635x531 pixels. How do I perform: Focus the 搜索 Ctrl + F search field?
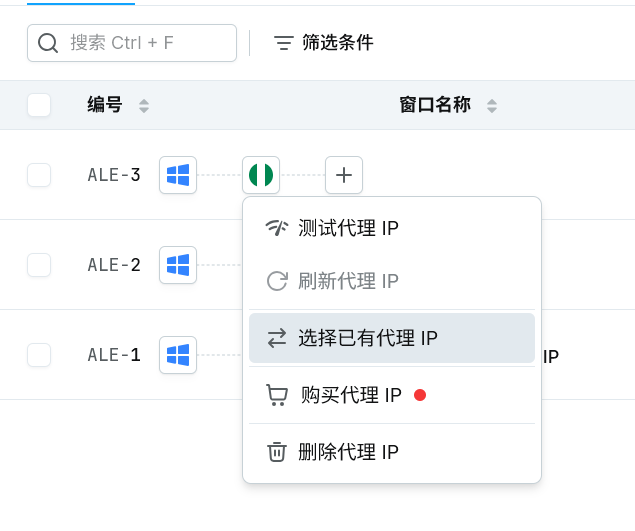click(132, 43)
